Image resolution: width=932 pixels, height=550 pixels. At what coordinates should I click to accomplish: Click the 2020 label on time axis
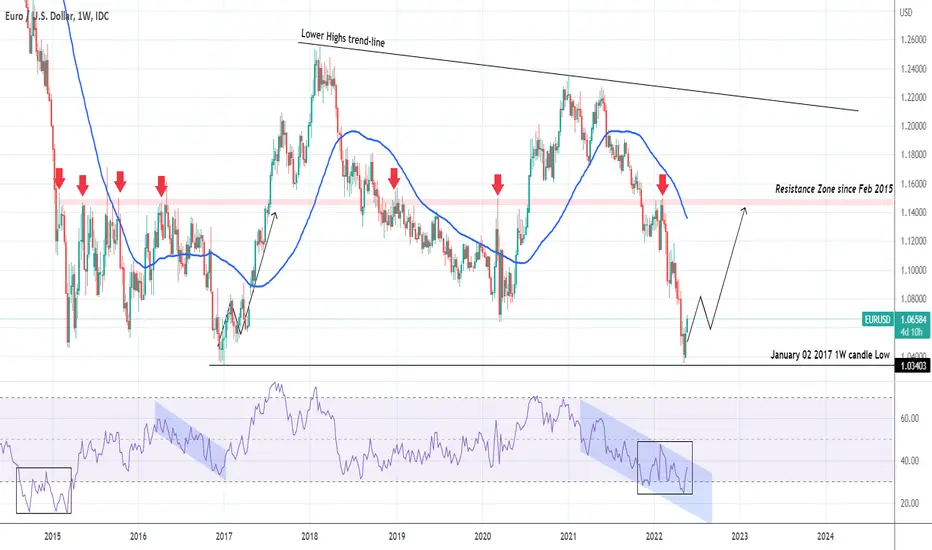[x=483, y=537]
